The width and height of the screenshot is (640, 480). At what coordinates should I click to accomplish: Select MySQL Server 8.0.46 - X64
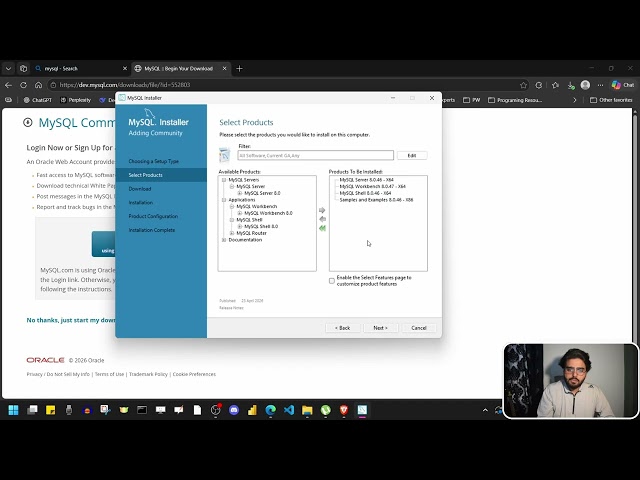pyautogui.click(x=367, y=180)
